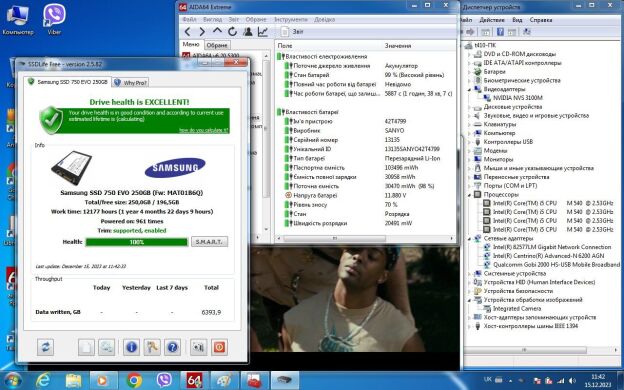The image size is (624, 390).
Task: Switch to Why Pro? tab in SSDLife
Action: click(x=131, y=82)
